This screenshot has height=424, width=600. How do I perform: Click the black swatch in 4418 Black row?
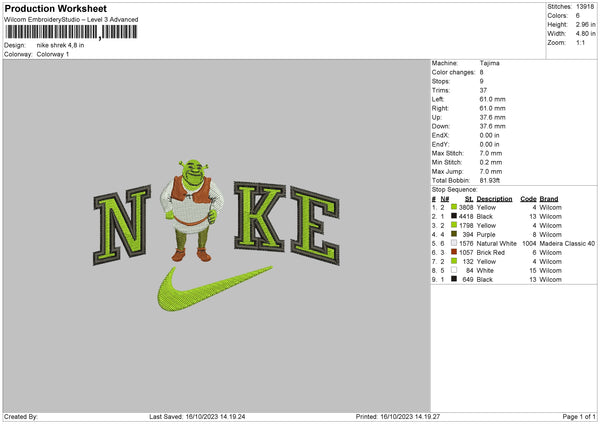[454, 216]
